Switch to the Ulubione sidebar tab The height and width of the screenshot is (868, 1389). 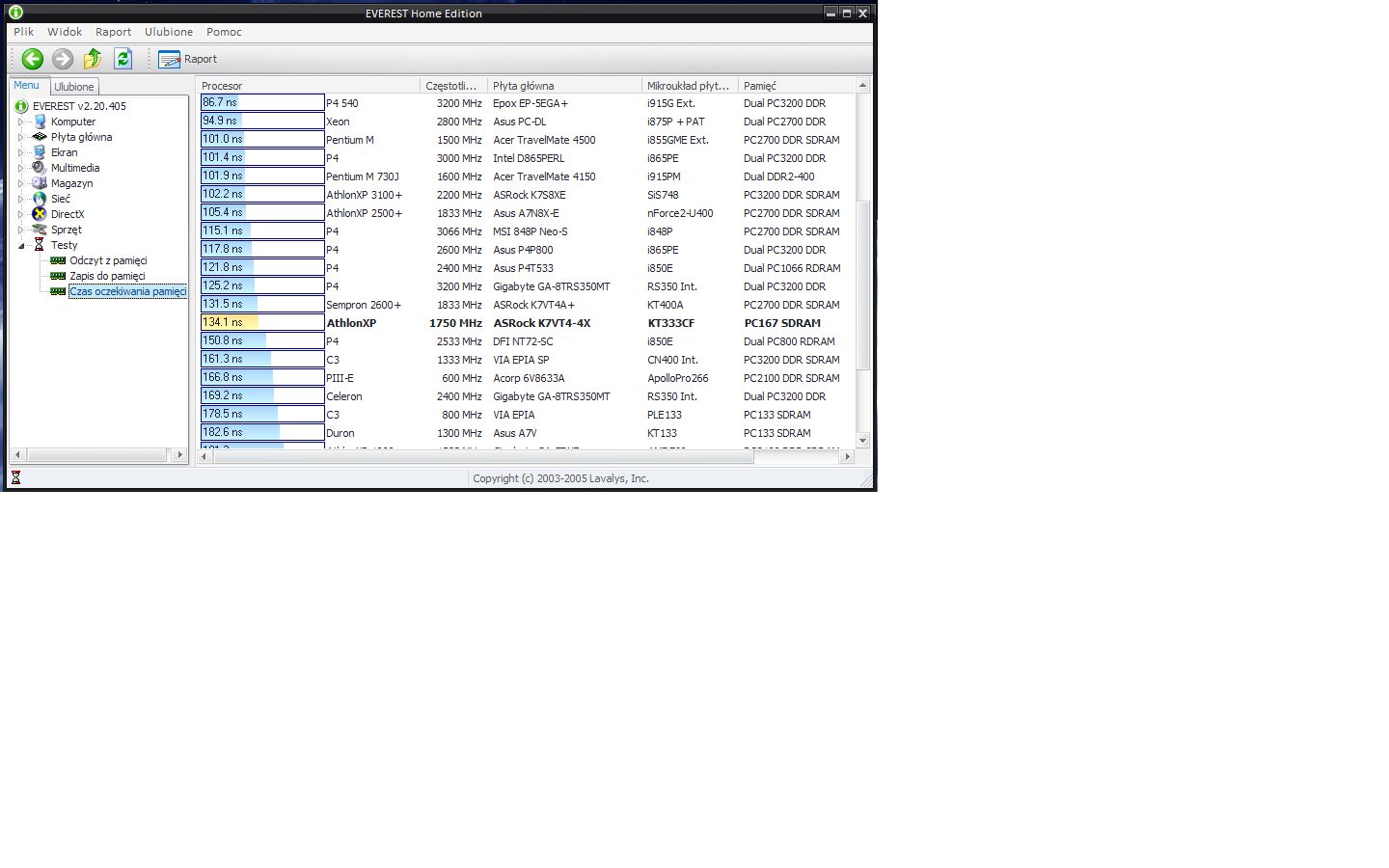74,87
